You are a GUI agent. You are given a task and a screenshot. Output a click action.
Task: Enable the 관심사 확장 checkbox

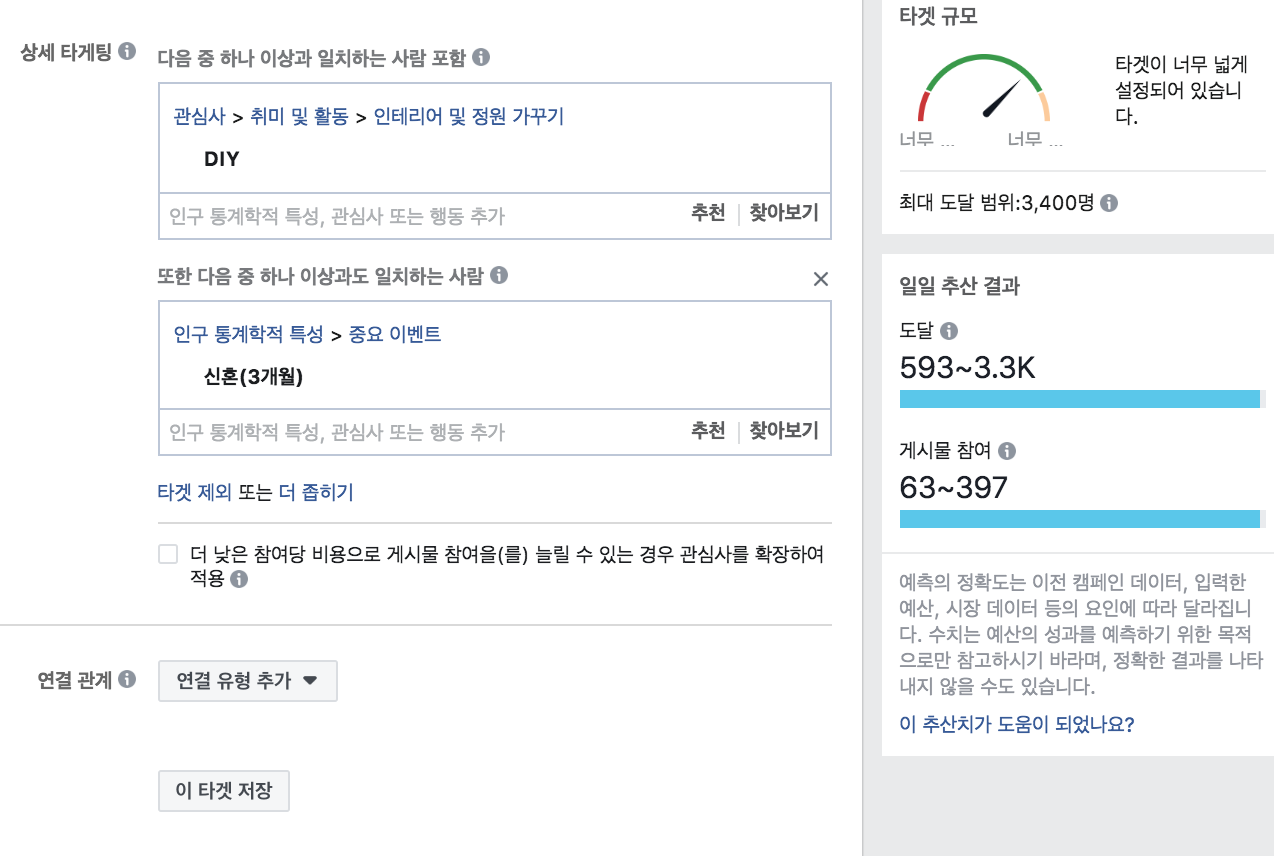pyautogui.click(x=167, y=553)
